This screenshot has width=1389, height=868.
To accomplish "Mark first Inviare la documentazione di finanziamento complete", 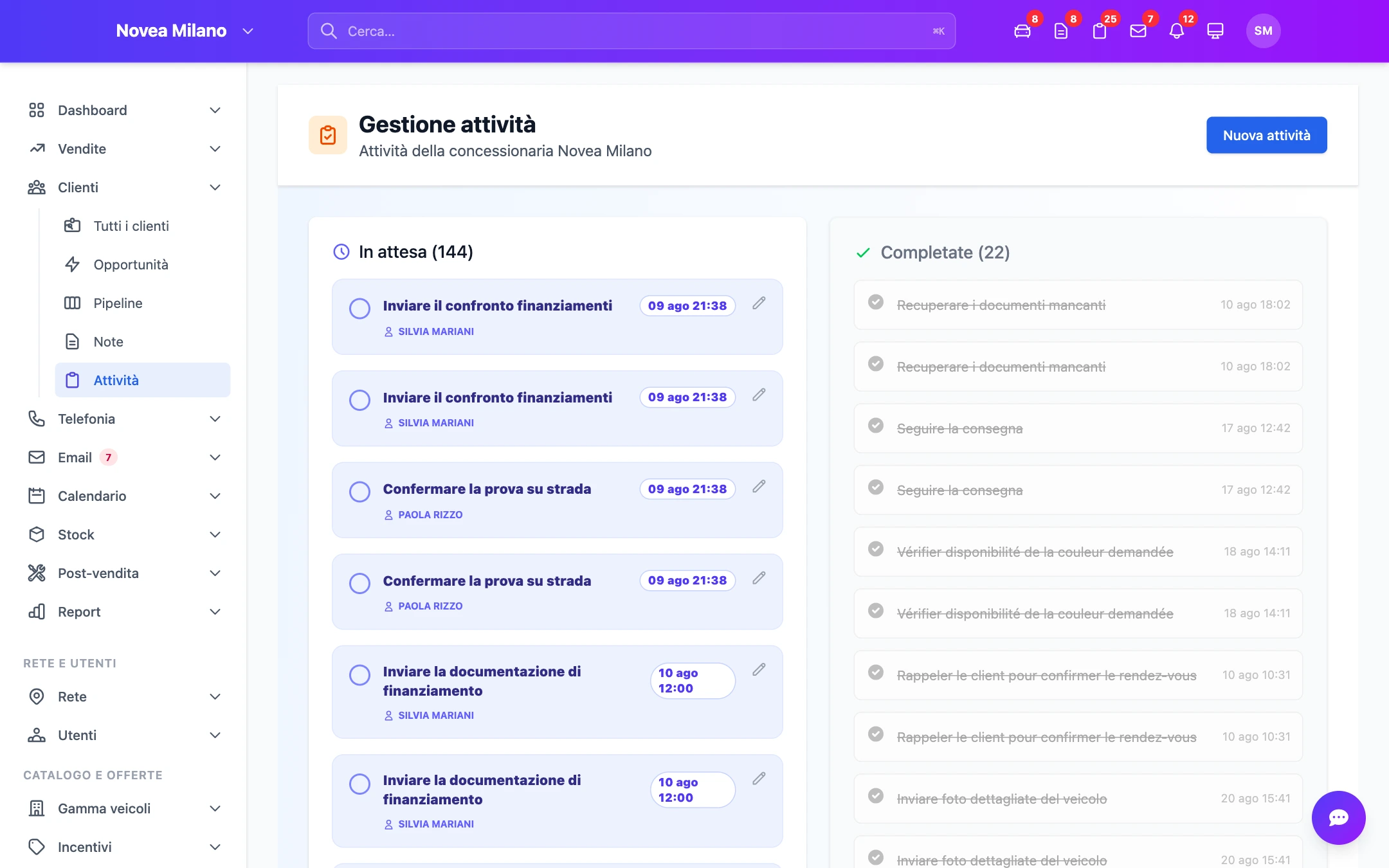I will [x=359, y=675].
